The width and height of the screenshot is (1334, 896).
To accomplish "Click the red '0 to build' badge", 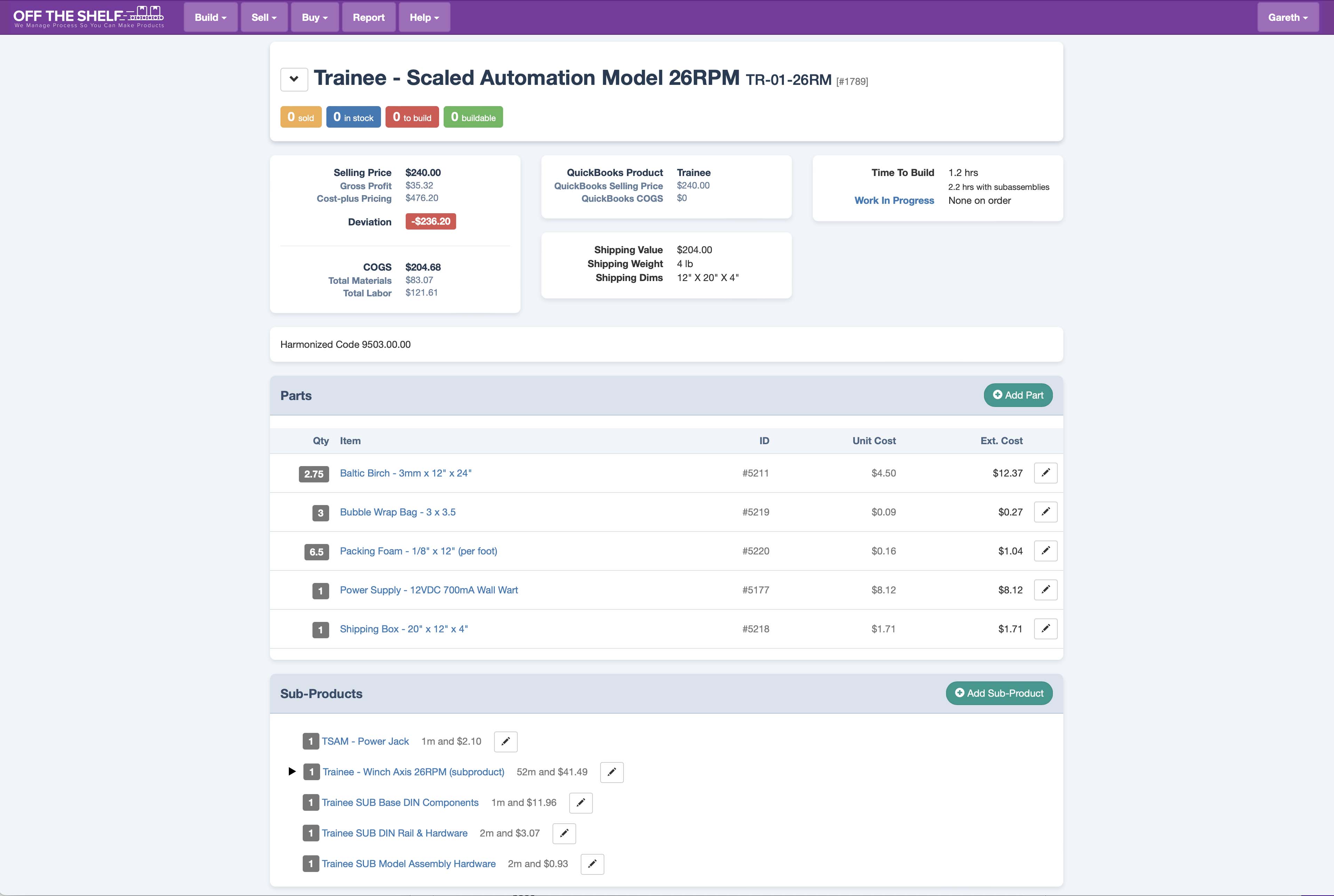I will click(412, 117).
